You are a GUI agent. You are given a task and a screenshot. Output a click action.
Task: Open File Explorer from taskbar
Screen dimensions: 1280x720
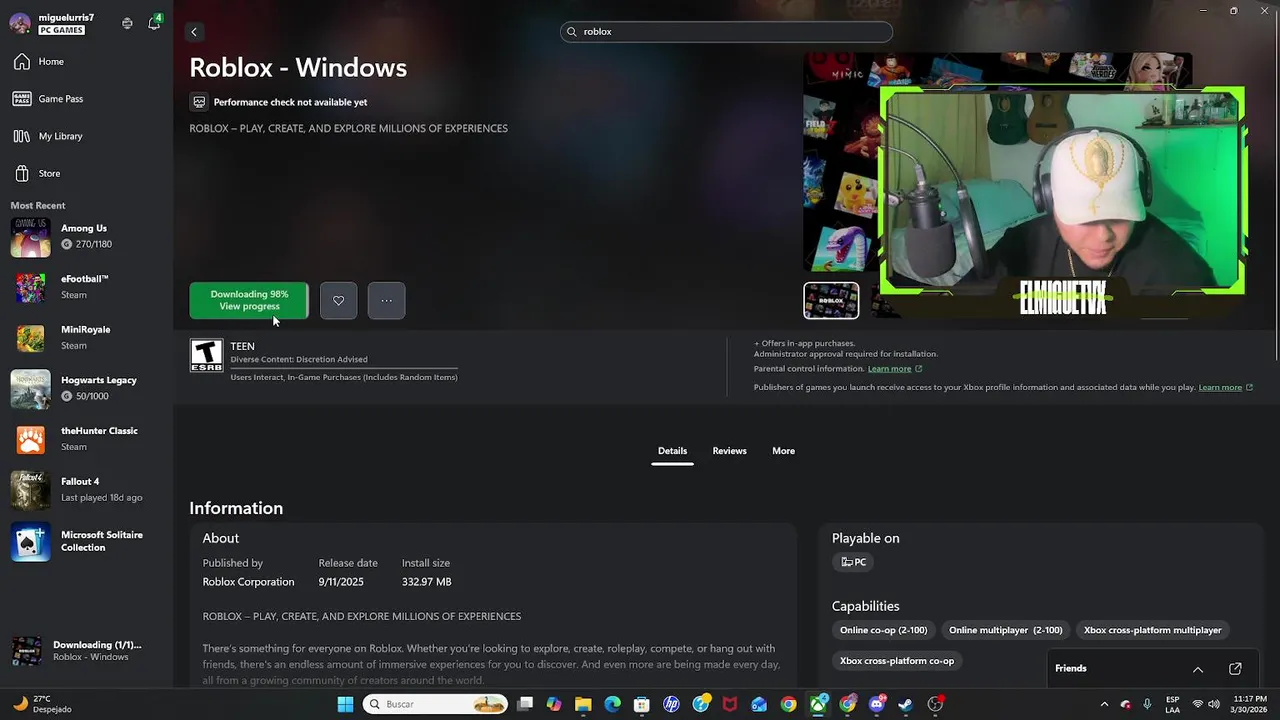[x=583, y=704]
